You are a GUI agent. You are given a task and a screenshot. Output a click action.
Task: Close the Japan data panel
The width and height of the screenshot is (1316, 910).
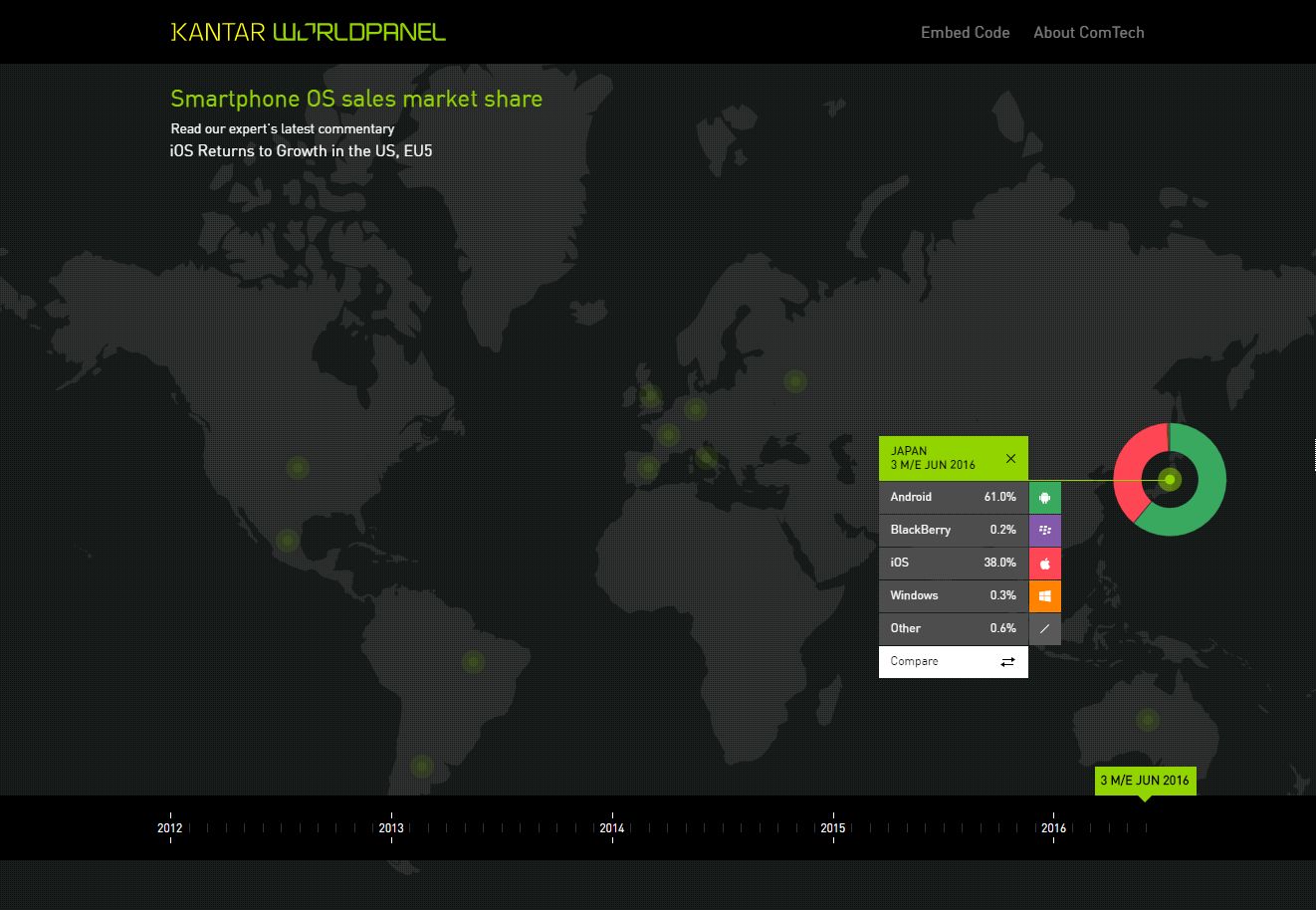click(1010, 459)
